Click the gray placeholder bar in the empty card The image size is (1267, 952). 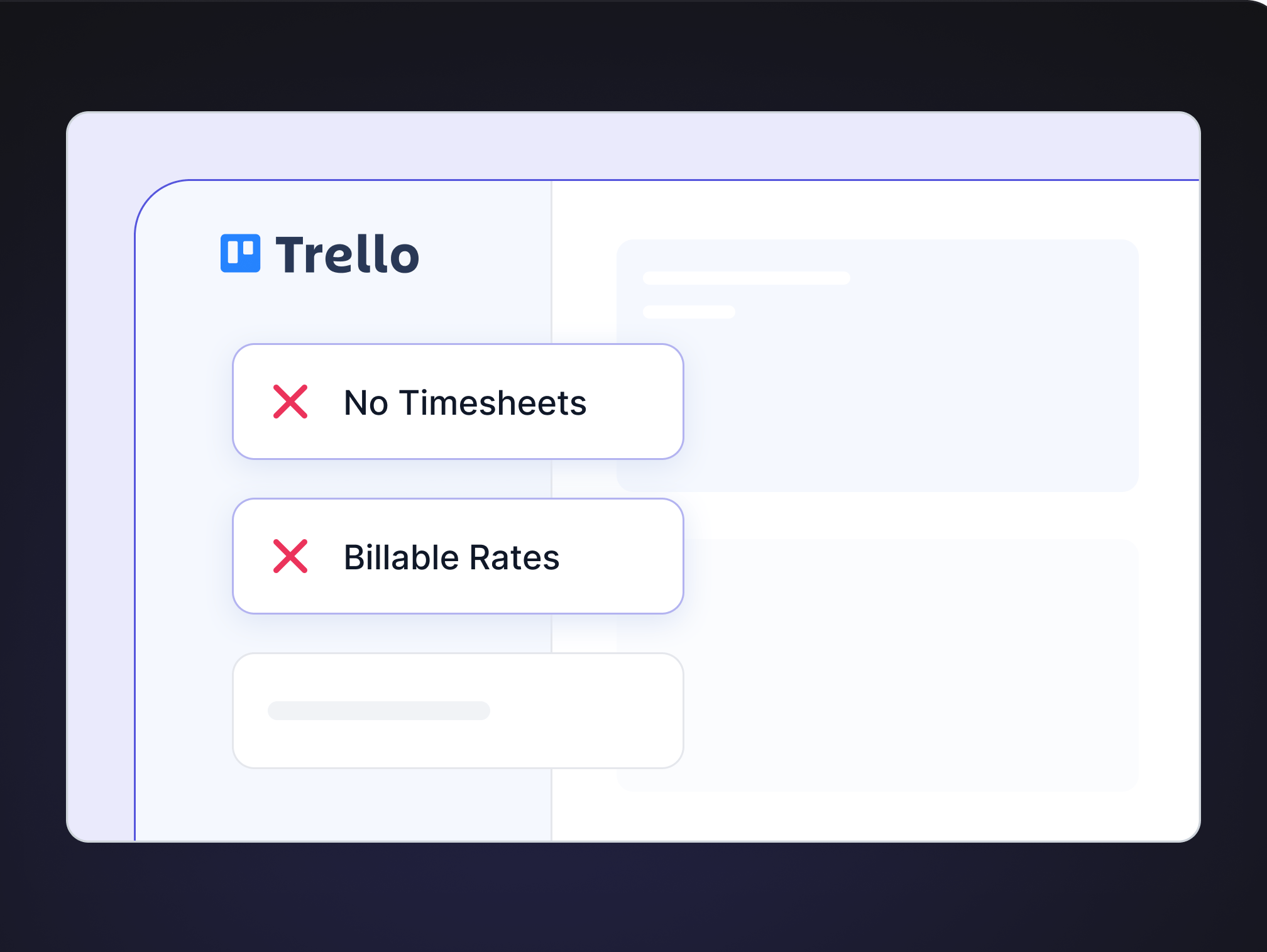point(378,711)
